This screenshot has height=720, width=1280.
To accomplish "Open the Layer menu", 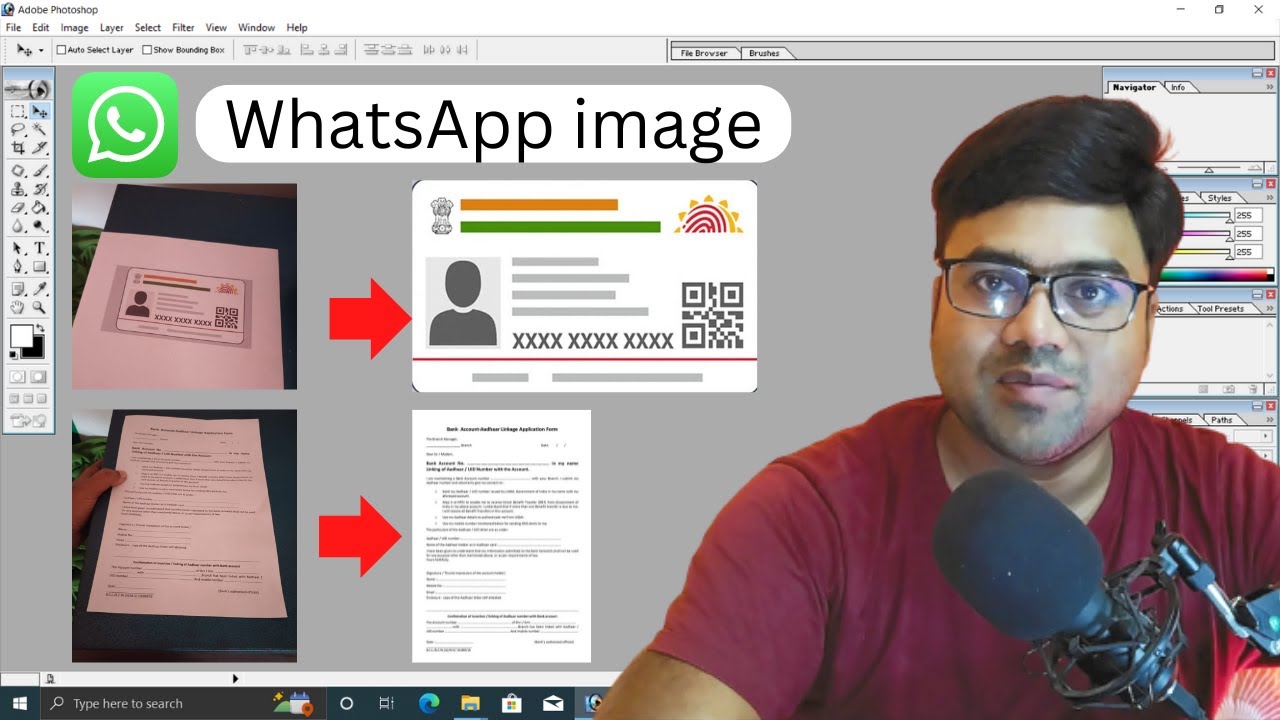I will coord(112,28).
